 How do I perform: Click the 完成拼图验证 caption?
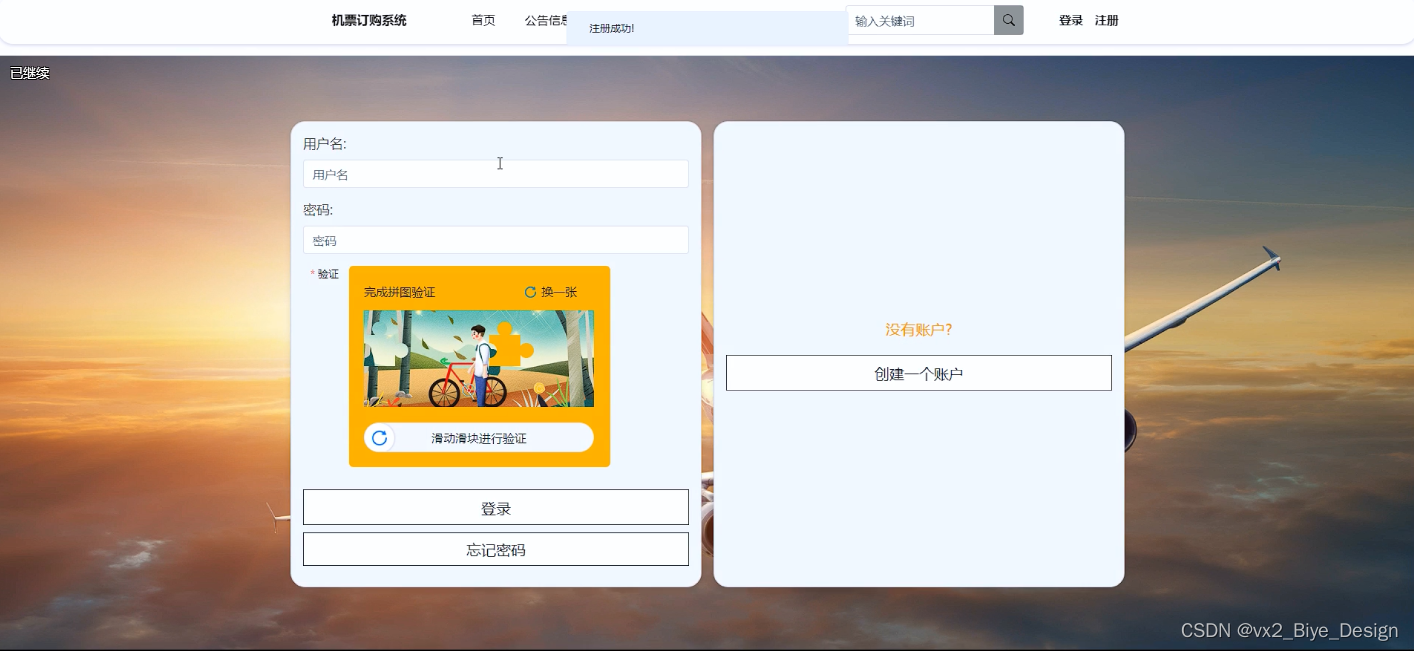(400, 292)
